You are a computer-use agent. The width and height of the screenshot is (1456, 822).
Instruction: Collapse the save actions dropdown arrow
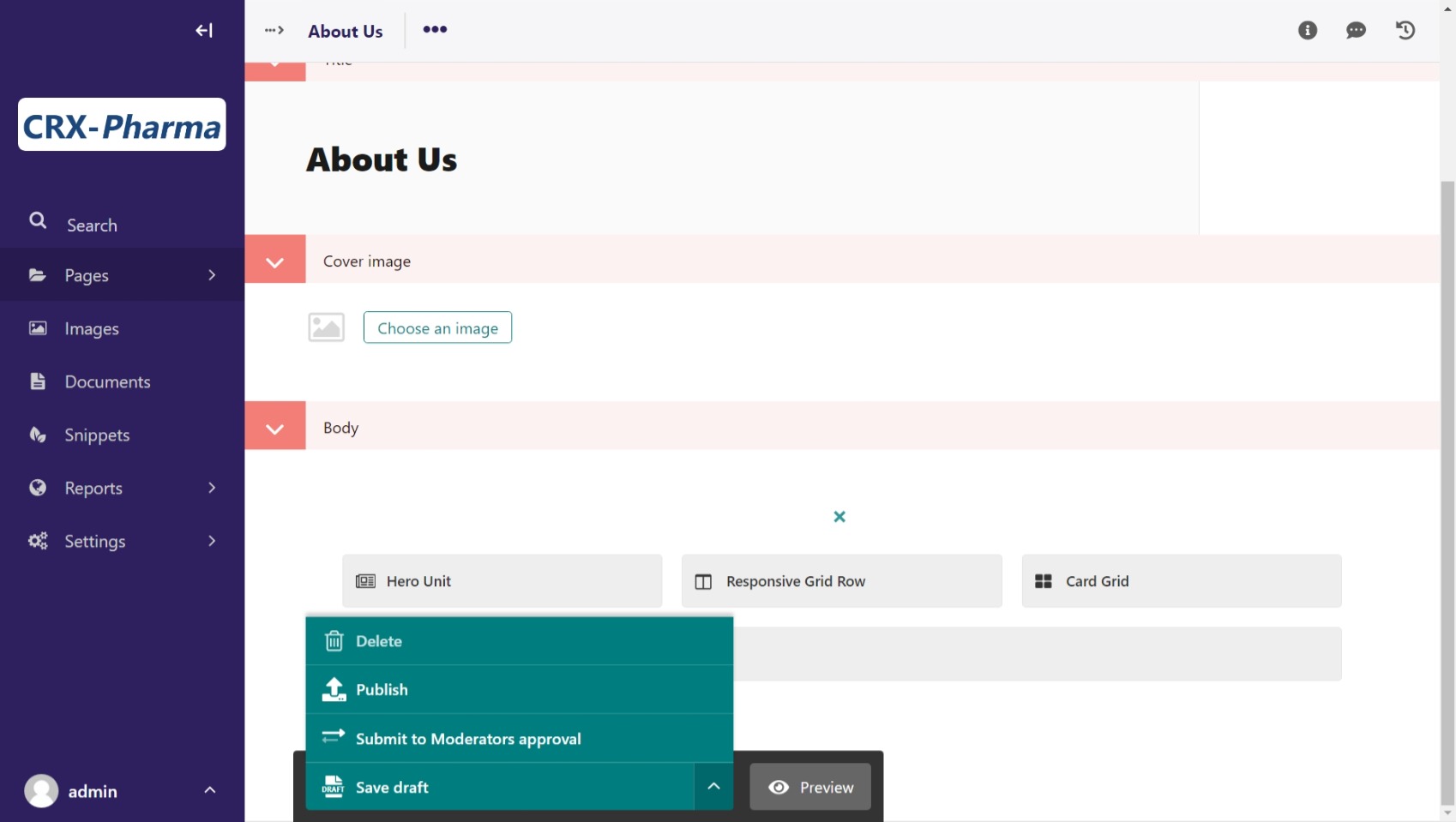point(713,787)
